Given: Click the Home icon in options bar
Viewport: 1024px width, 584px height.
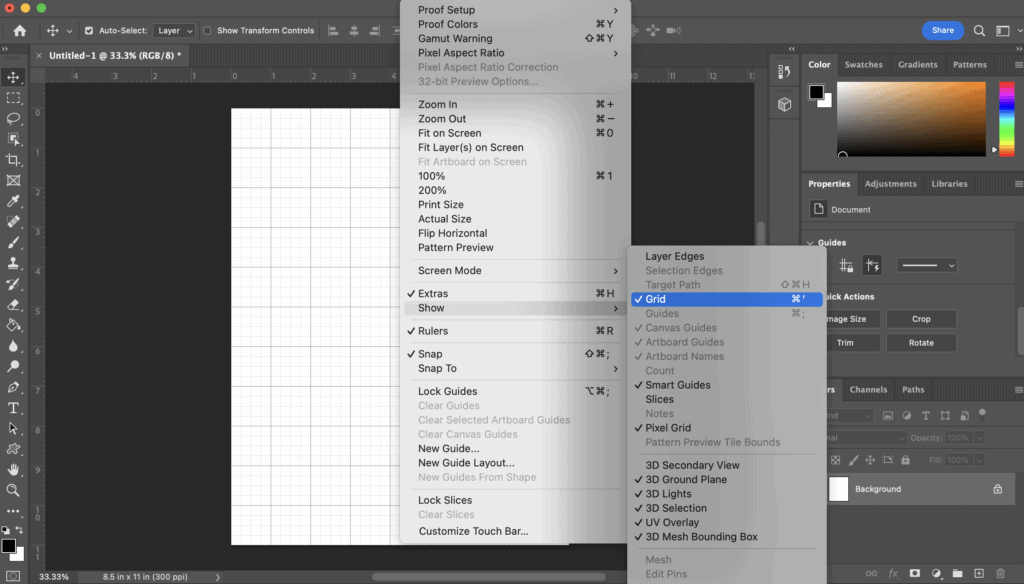Looking at the screenshot, I should click(19, 31).
